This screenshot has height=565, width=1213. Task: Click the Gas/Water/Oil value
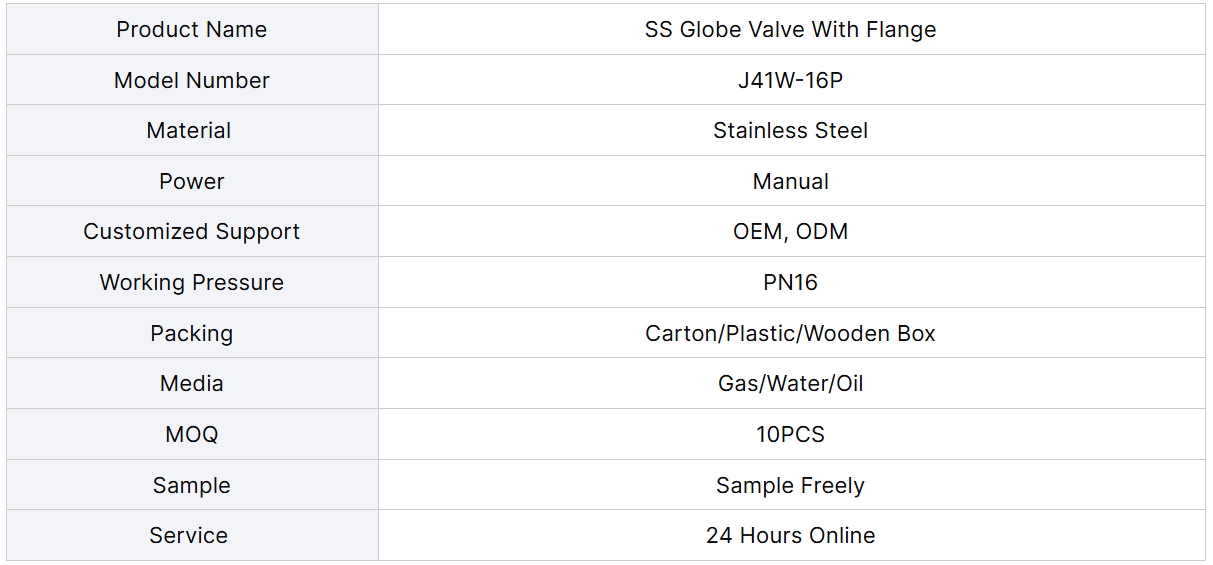(790, 384)
